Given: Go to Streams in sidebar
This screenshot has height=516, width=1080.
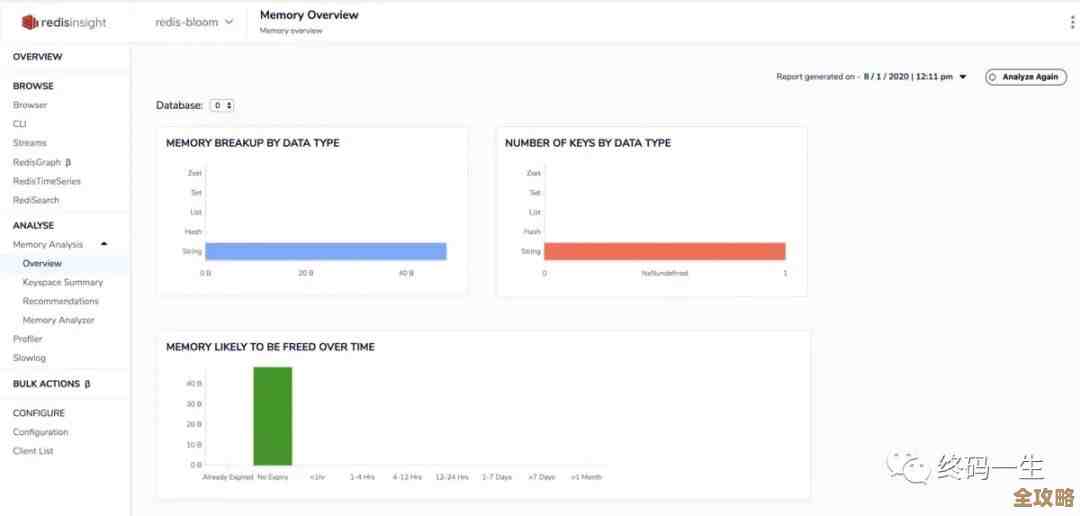Looking at the screenshot, I should [x=30, y=143].
